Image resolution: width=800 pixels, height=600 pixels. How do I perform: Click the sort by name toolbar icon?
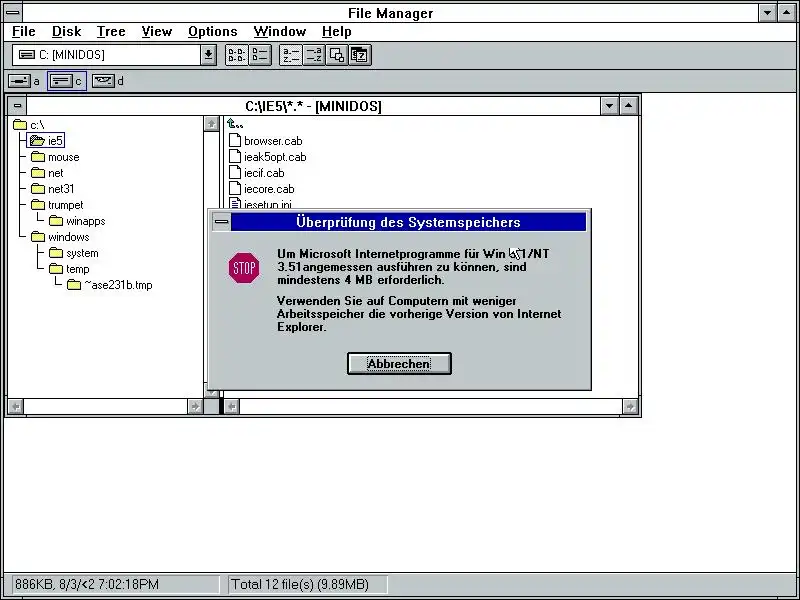coord(290,55)
